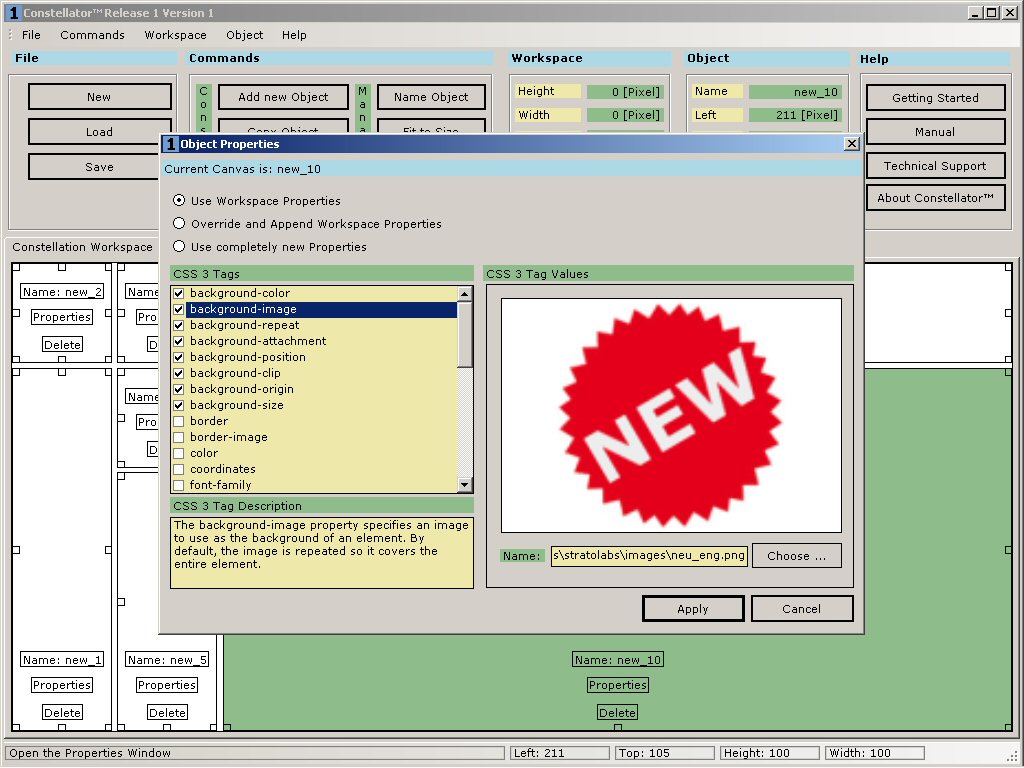Click Choose ... to pick an image
Screen dimensions: 1024x768
(796, 556)
